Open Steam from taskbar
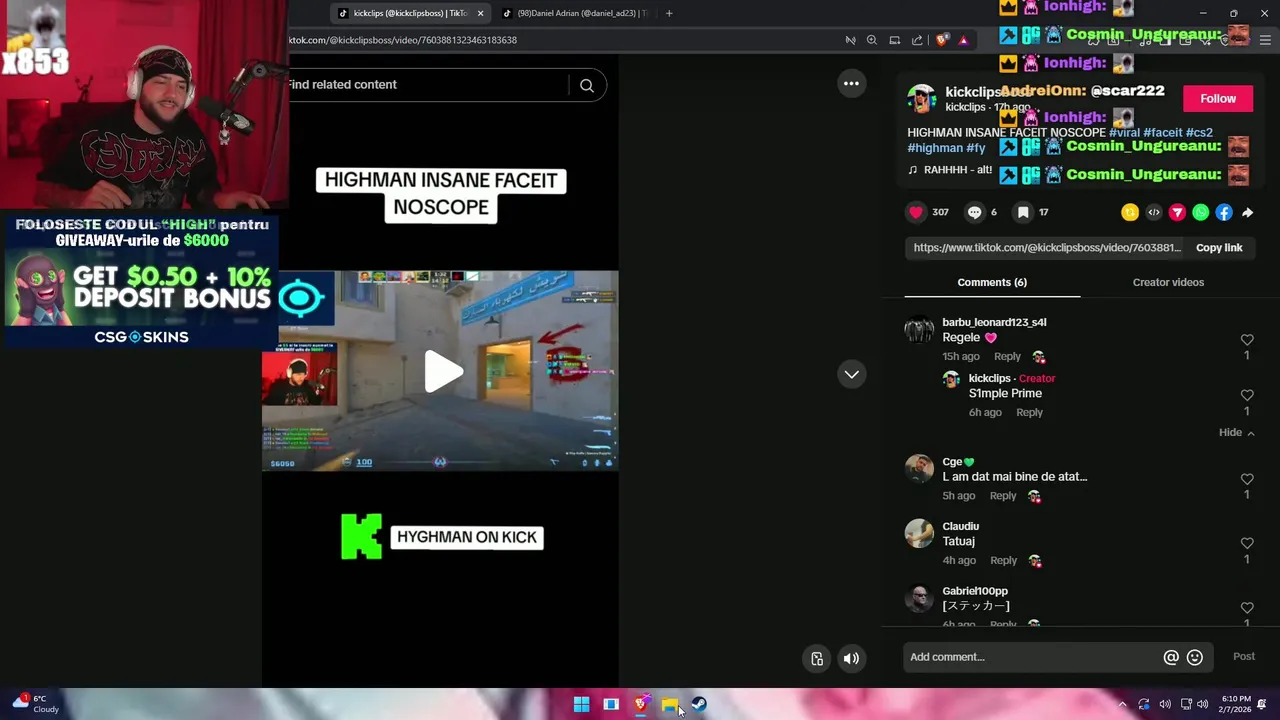The height and width of the screenshot is (720, 1280). click(x=699, y=704)
